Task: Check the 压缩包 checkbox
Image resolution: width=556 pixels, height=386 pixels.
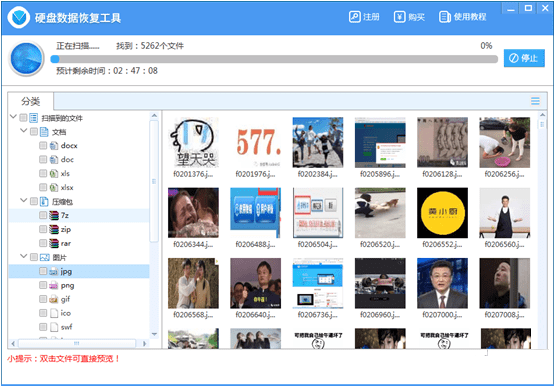Action: click(x=34, y=201)
